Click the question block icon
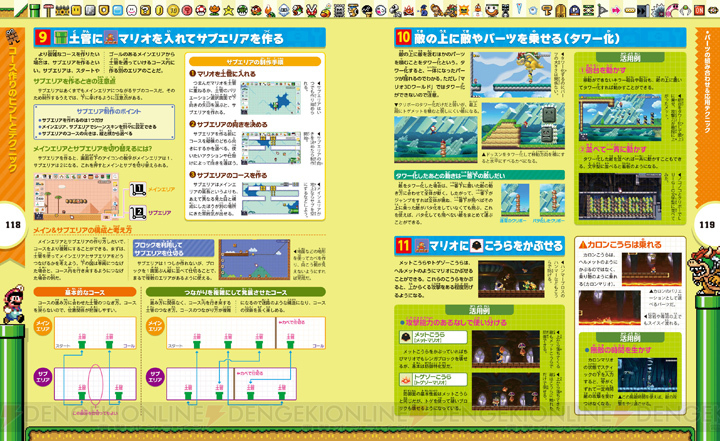720x441 pixels. (145, 10)
